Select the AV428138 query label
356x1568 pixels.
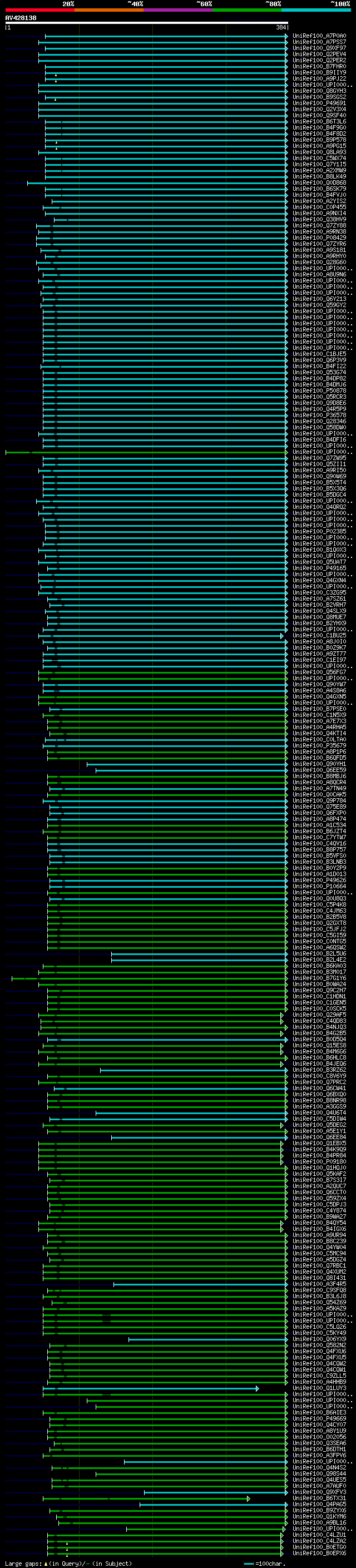click(x=21, y=18)
